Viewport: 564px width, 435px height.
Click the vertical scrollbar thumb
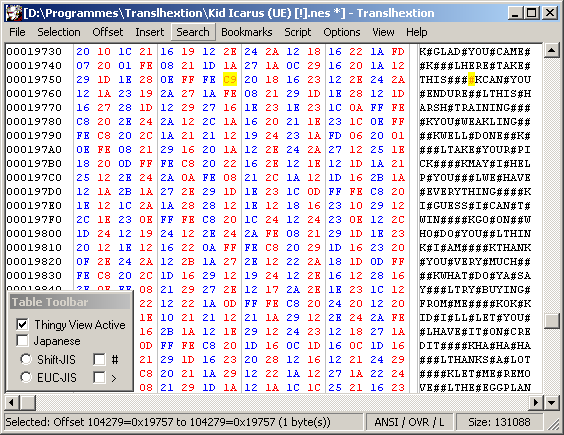551,321
